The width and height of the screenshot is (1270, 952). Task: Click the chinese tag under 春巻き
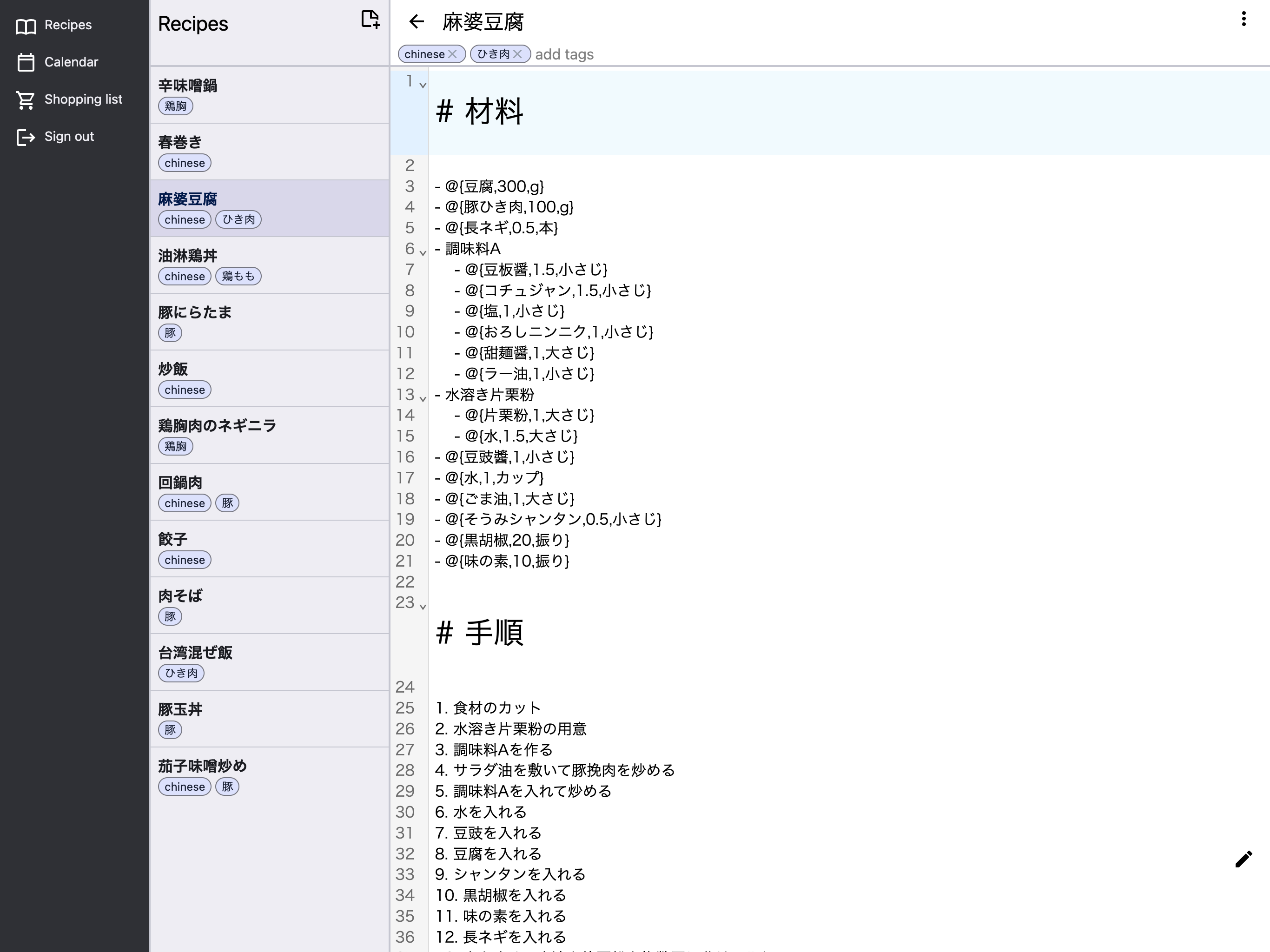pyautogui.click(x=184, y=163)
